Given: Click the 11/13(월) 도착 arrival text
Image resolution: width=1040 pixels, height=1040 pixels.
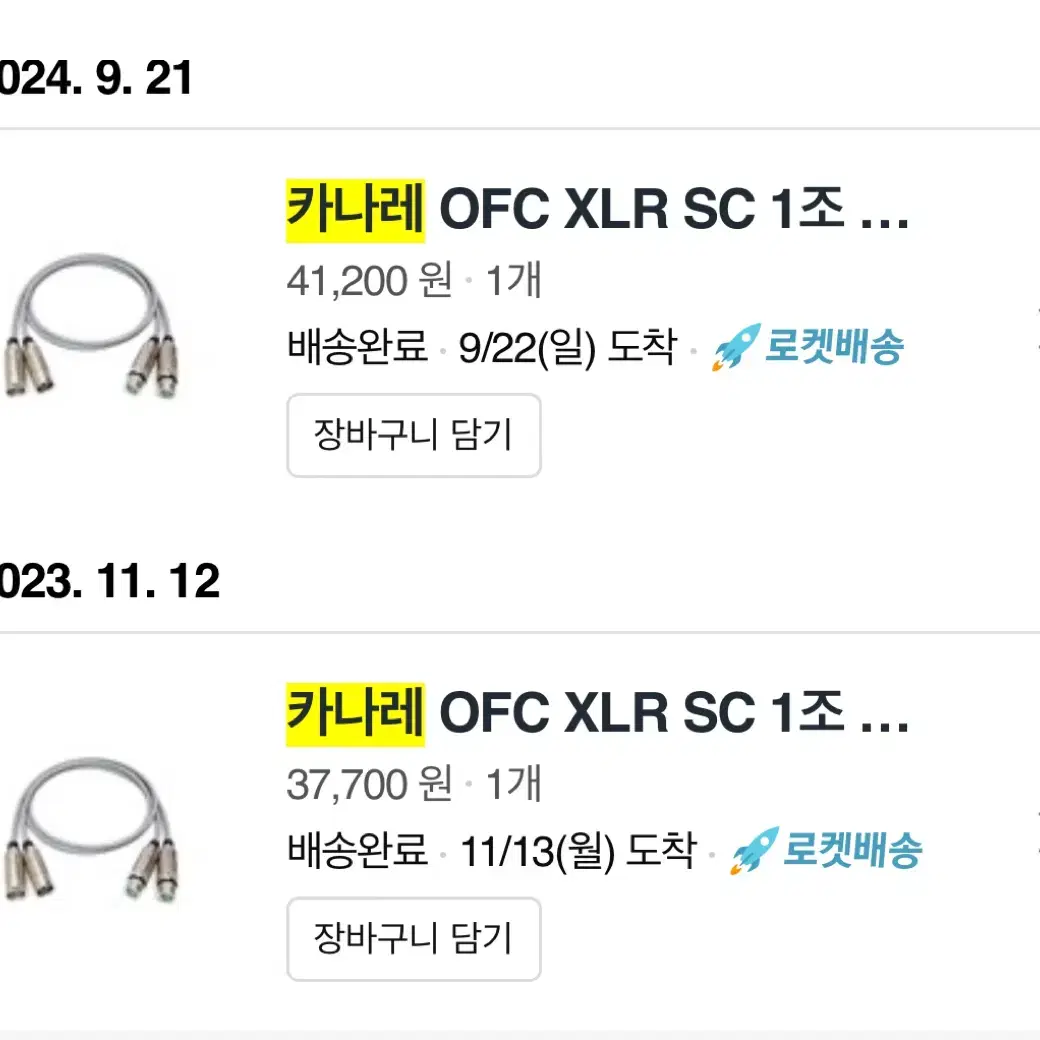Looking at the screenshot, I should click(x=576, y=852).
